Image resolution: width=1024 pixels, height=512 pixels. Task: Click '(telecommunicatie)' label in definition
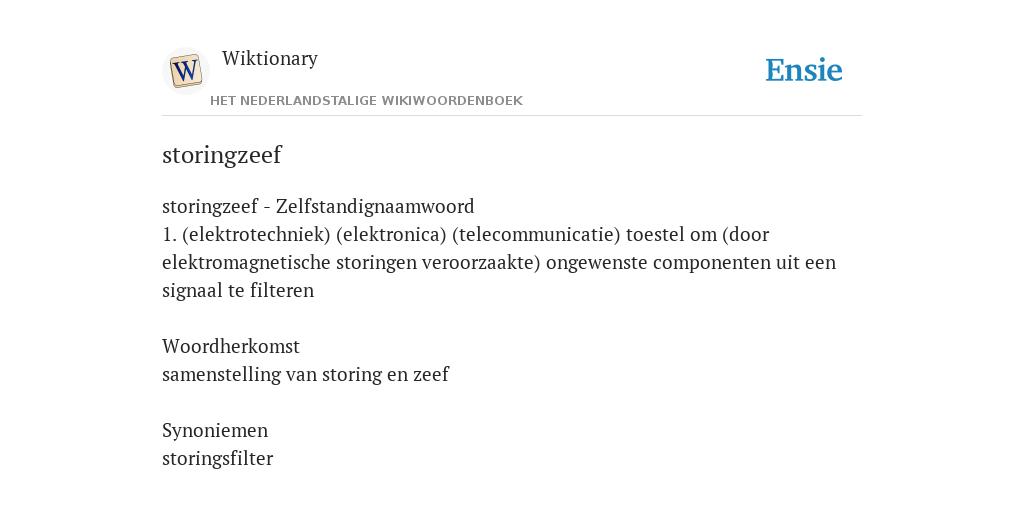[x=536, y=234]
